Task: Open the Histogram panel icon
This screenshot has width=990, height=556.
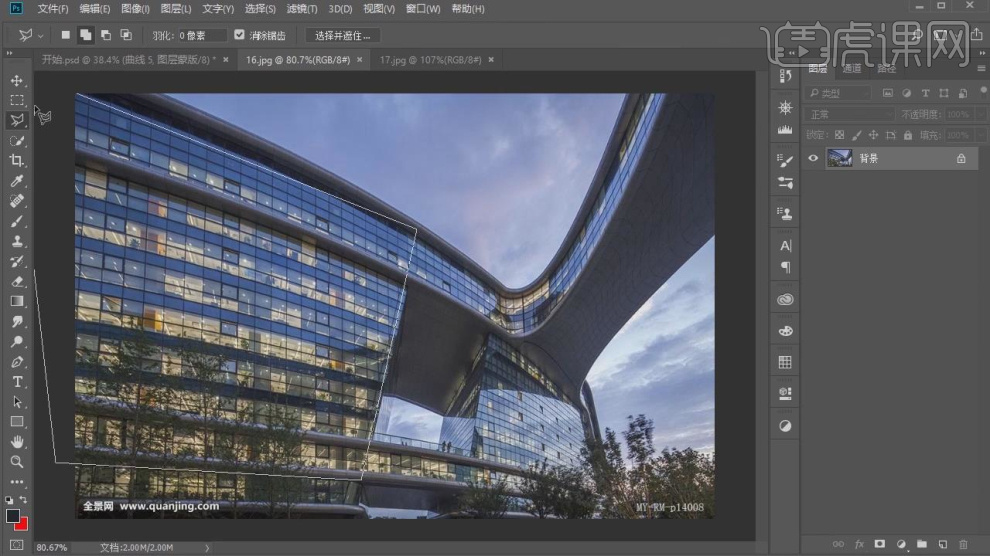Action: tap(785, 129)
